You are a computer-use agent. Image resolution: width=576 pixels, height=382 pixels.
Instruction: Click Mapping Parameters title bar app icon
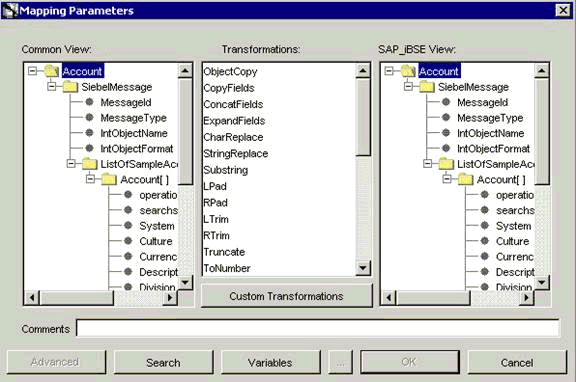pyautogui.click(x=10, y=10)
